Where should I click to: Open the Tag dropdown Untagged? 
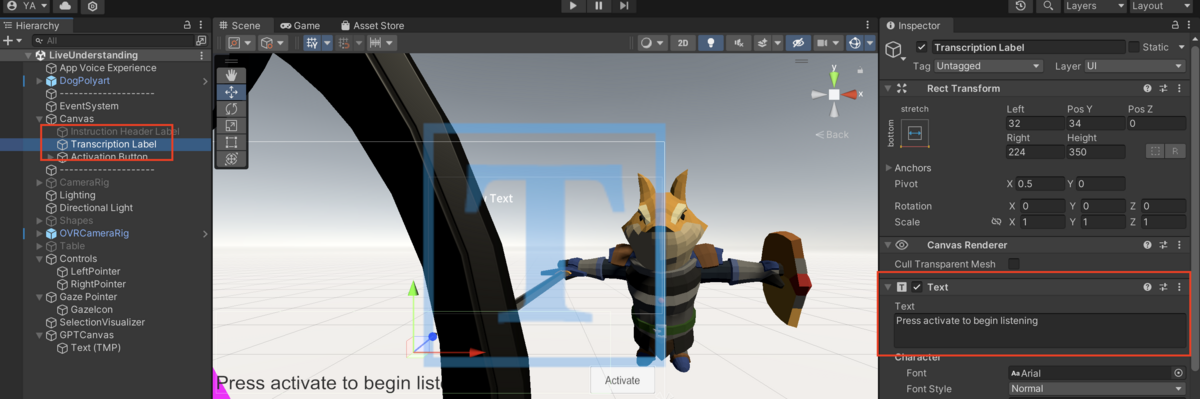[x=989, y=66]
